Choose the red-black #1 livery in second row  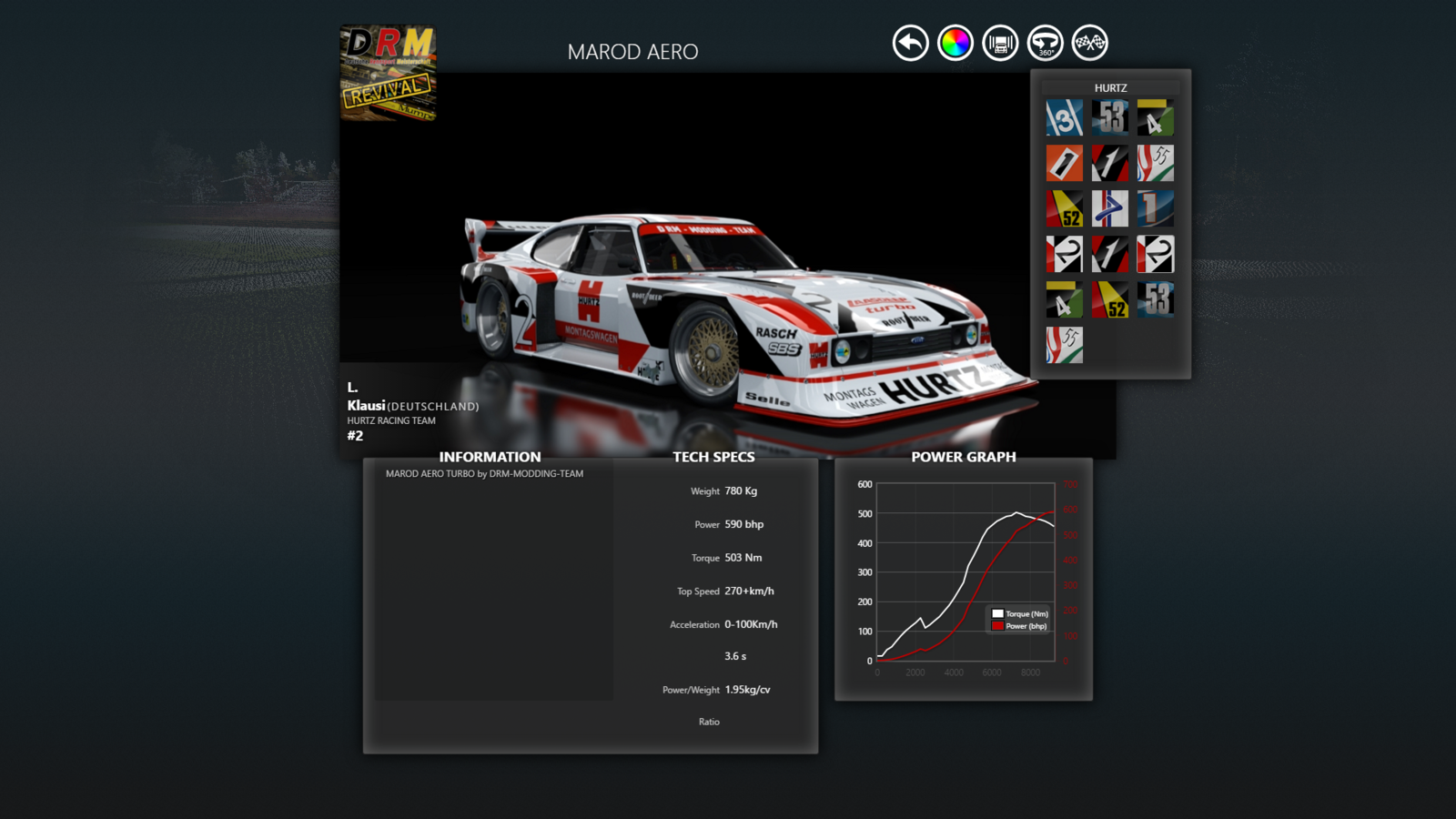(1110, 164)
